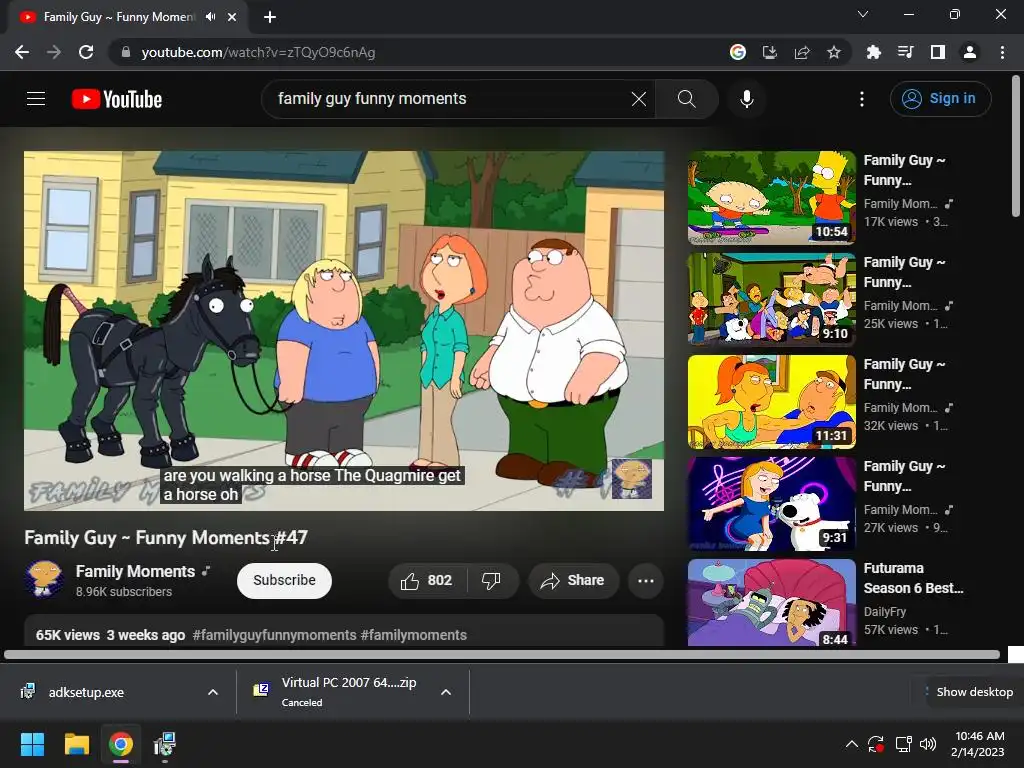
Task: Clear the search box text
Action: tap(639, 99)
